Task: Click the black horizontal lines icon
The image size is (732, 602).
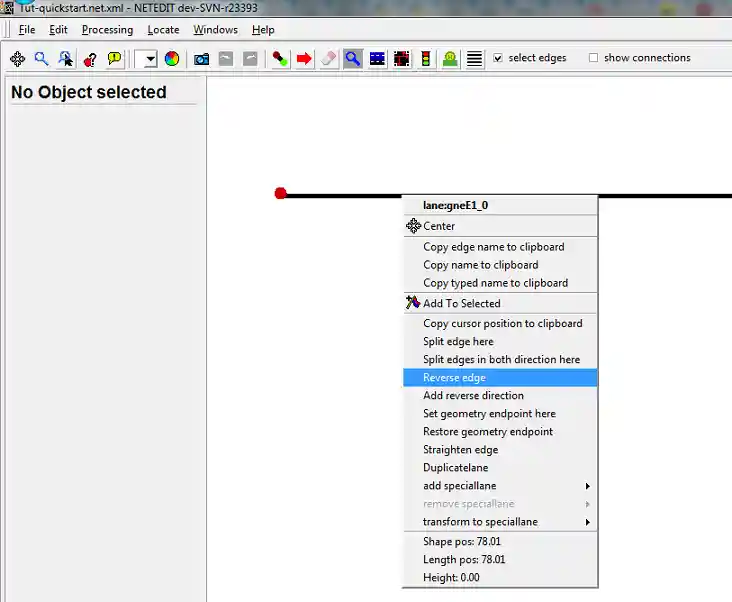Action: pyautogui.click(x=474, y=59)
